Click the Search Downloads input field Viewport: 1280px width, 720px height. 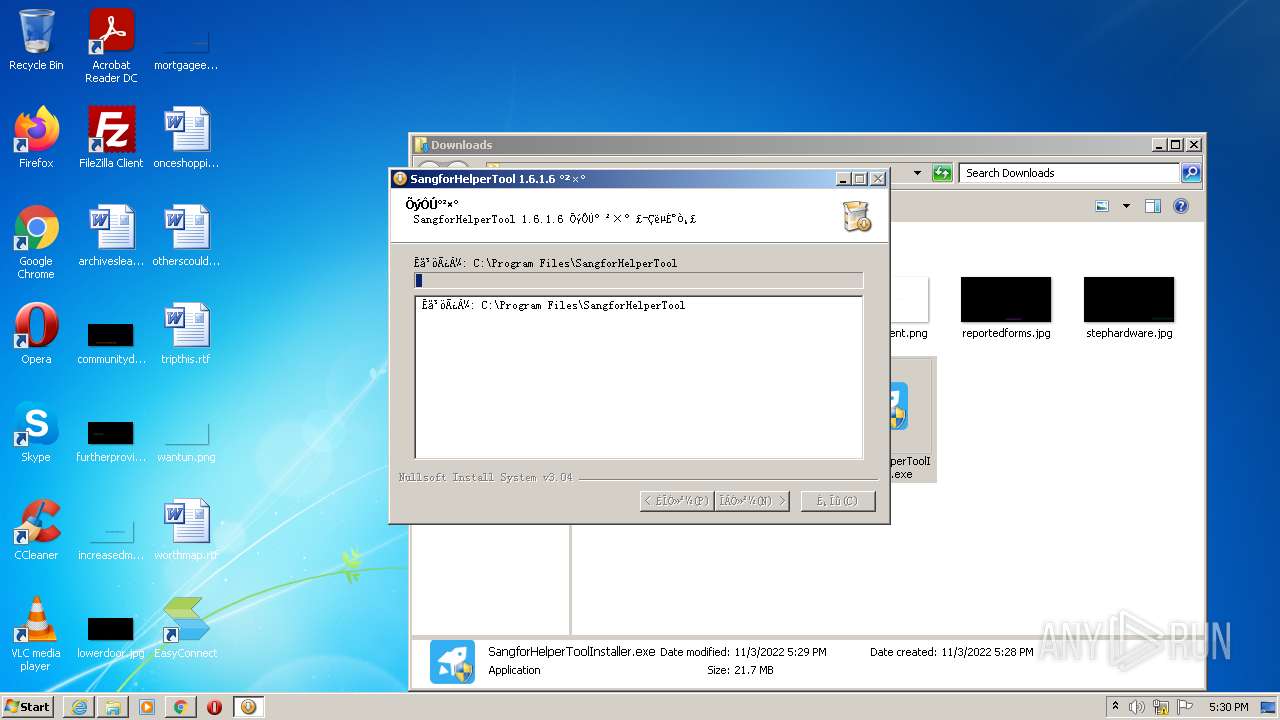click(1069, 173)
